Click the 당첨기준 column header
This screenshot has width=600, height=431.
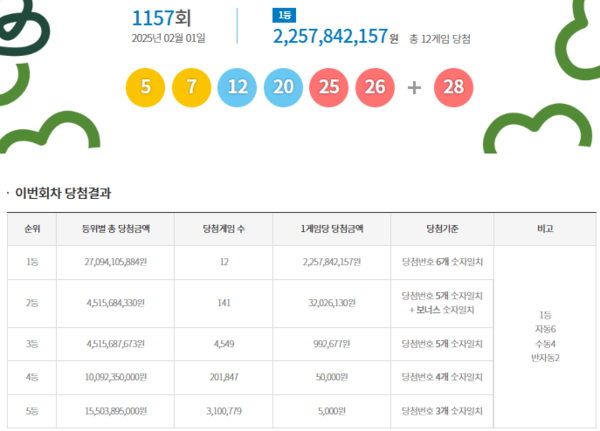442,229
